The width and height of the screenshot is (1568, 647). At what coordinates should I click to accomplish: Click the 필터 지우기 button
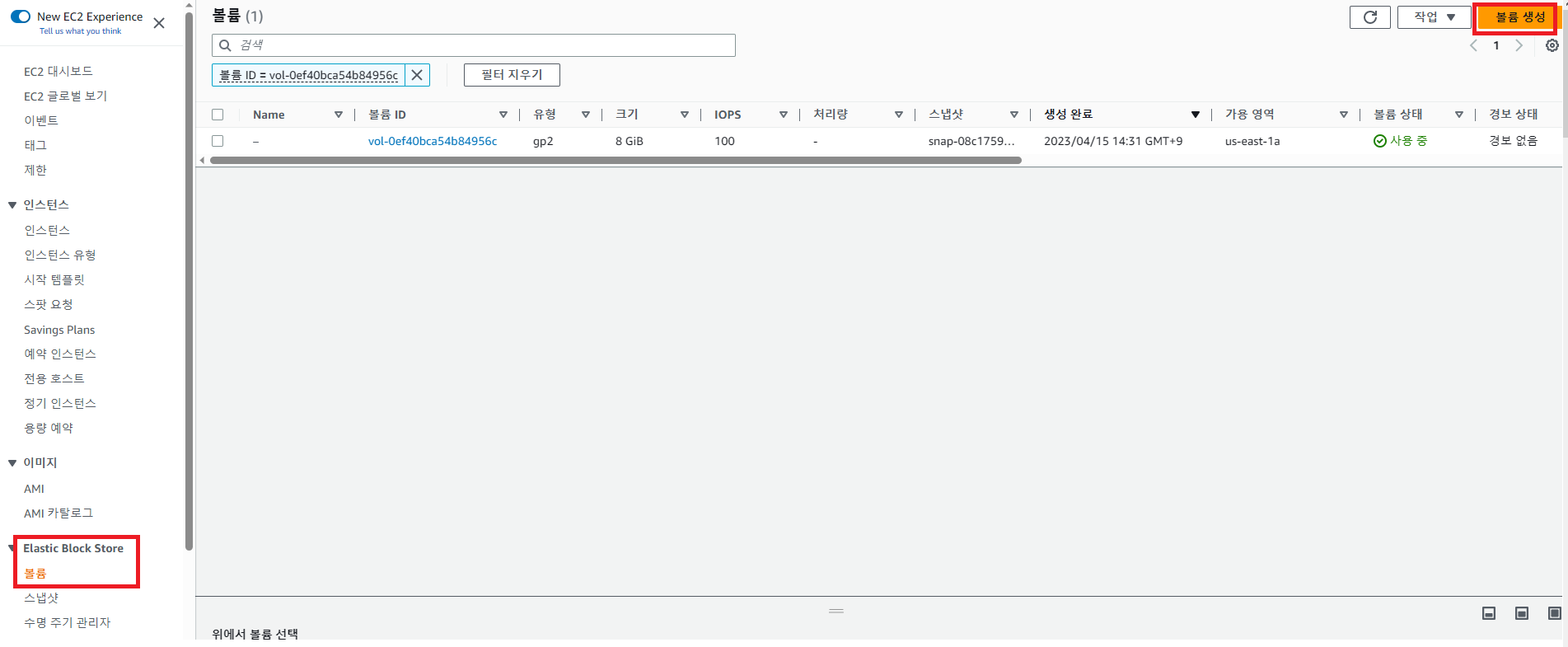(512, 75)
